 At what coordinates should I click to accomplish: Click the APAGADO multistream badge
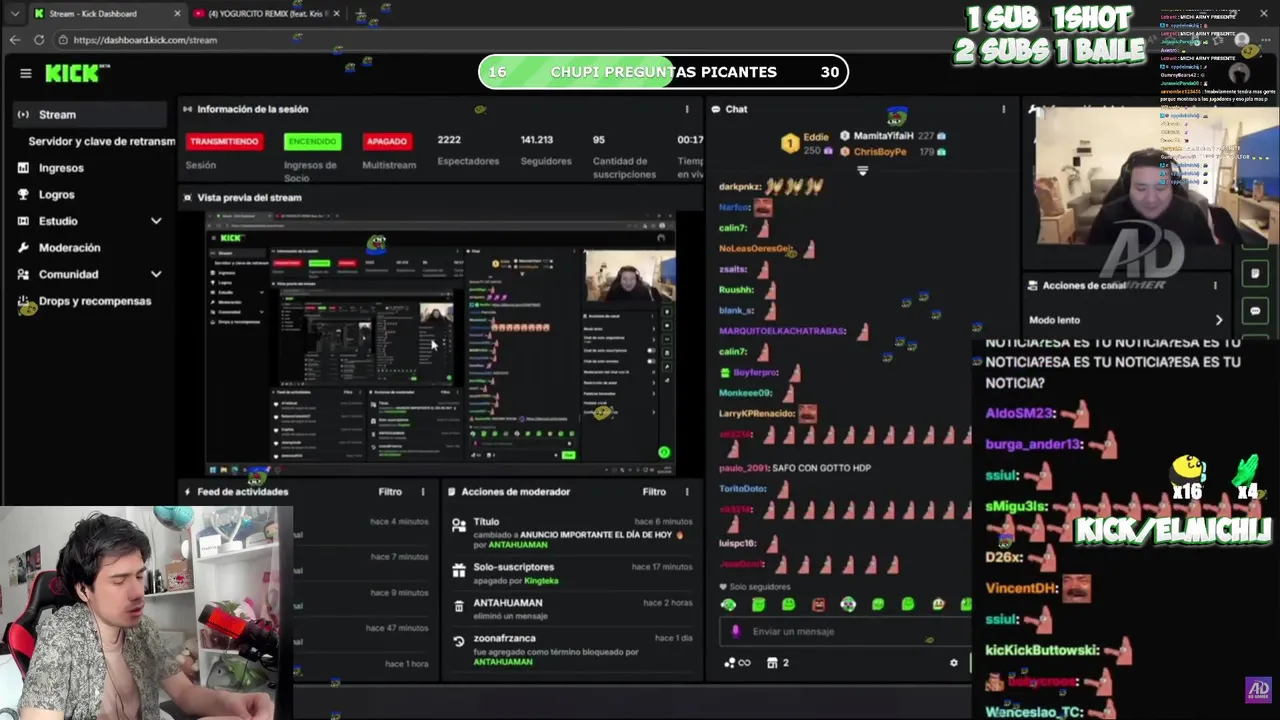click(386, 141)
